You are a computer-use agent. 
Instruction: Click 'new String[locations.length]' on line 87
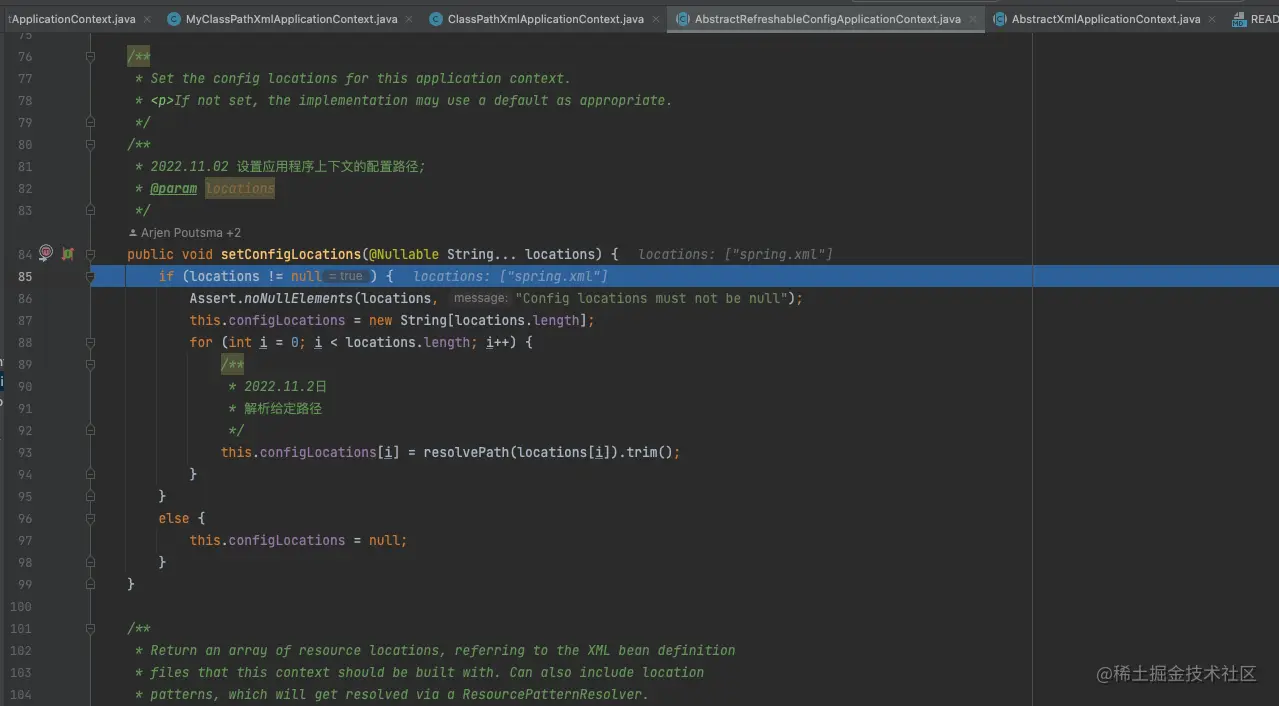coord(478,320)
